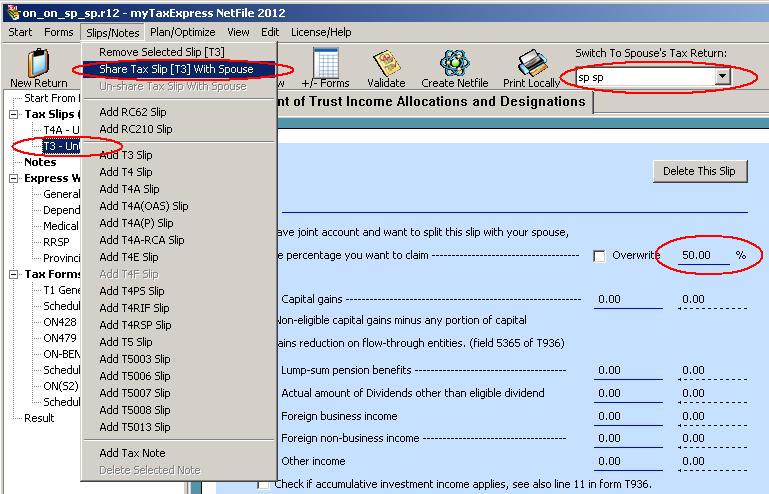Viewport: 769px width, 494px height.
Task: Open the ON(S2) form tree item
Action: click(61, 386)
